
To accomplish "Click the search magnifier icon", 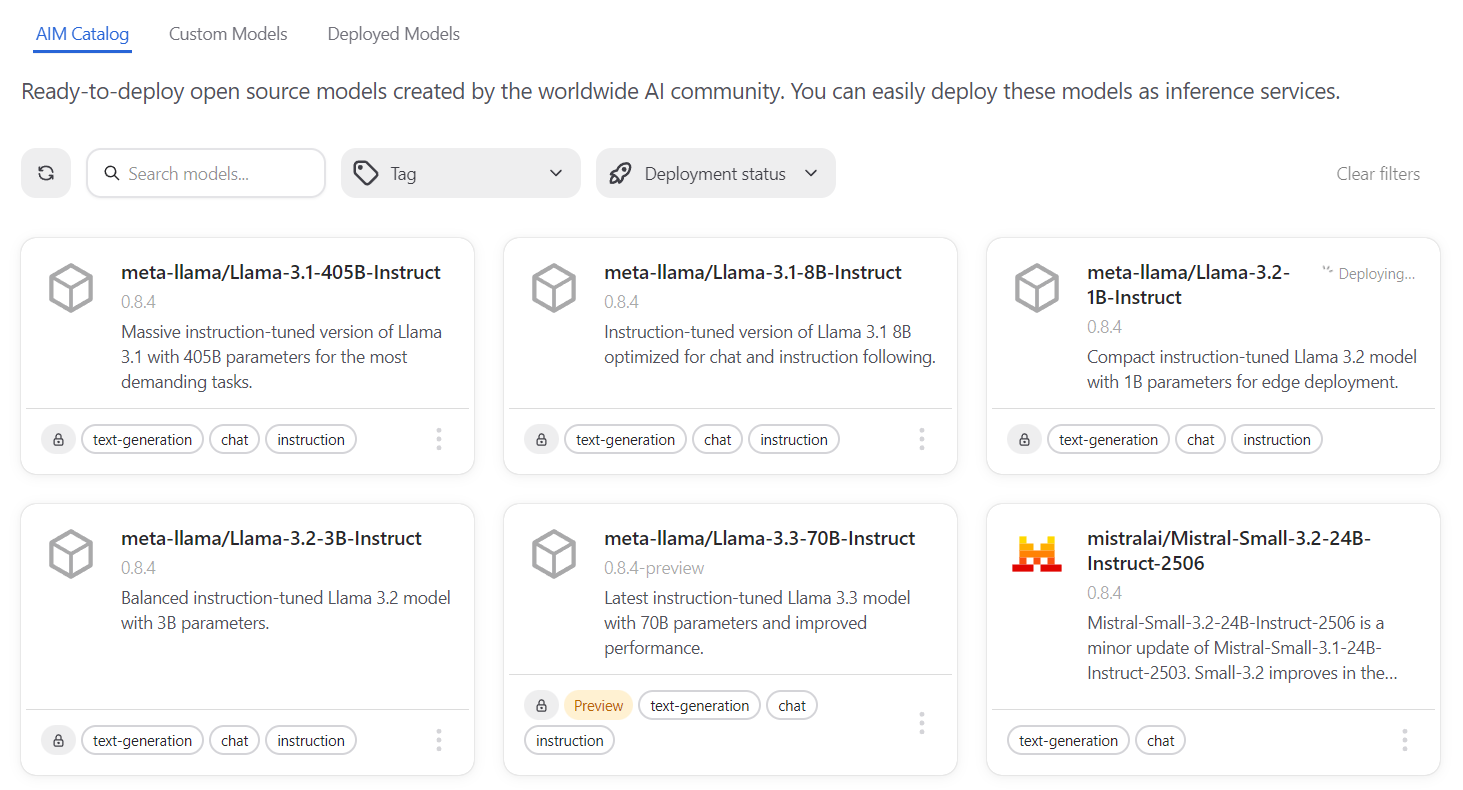I will pyautogui.click(x=111, y=172).
